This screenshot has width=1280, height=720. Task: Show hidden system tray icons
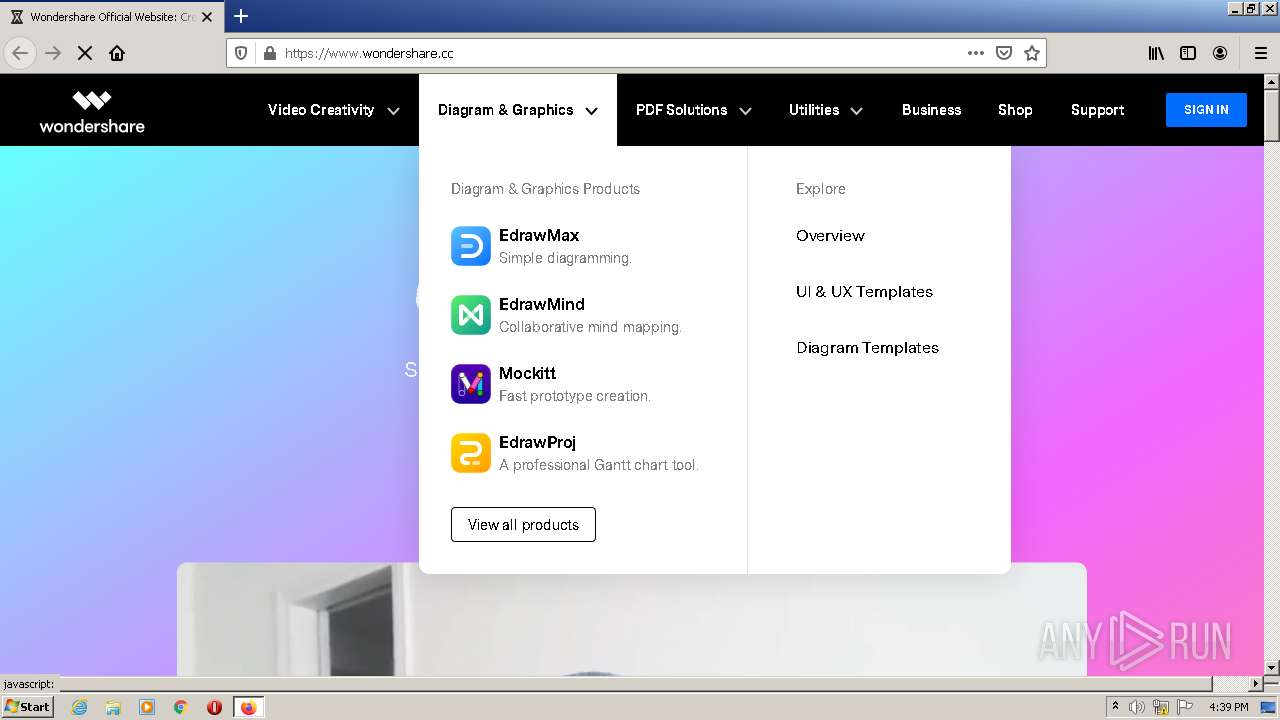click(x=1115, y=707)
